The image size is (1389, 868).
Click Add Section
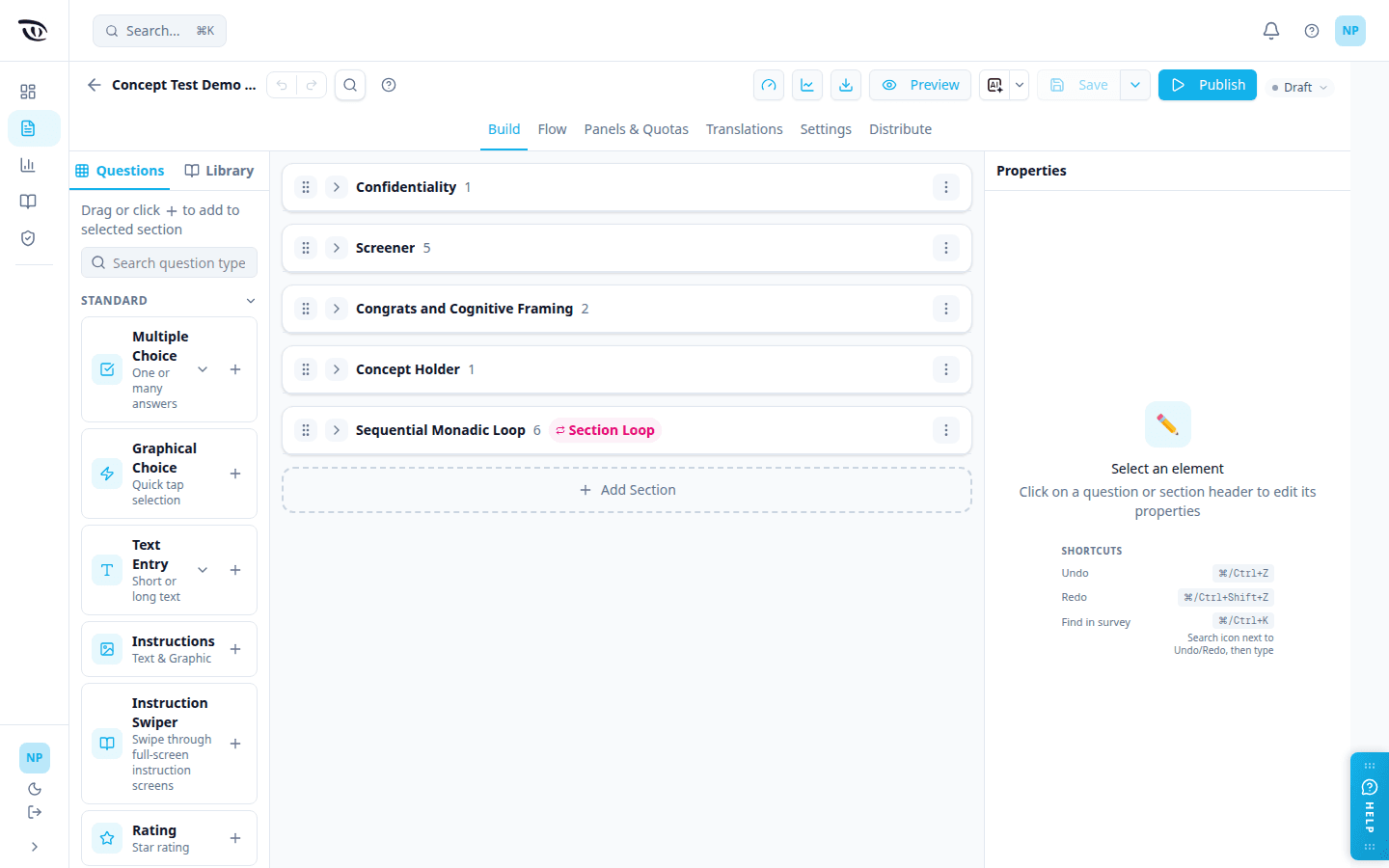coord(627,490)
